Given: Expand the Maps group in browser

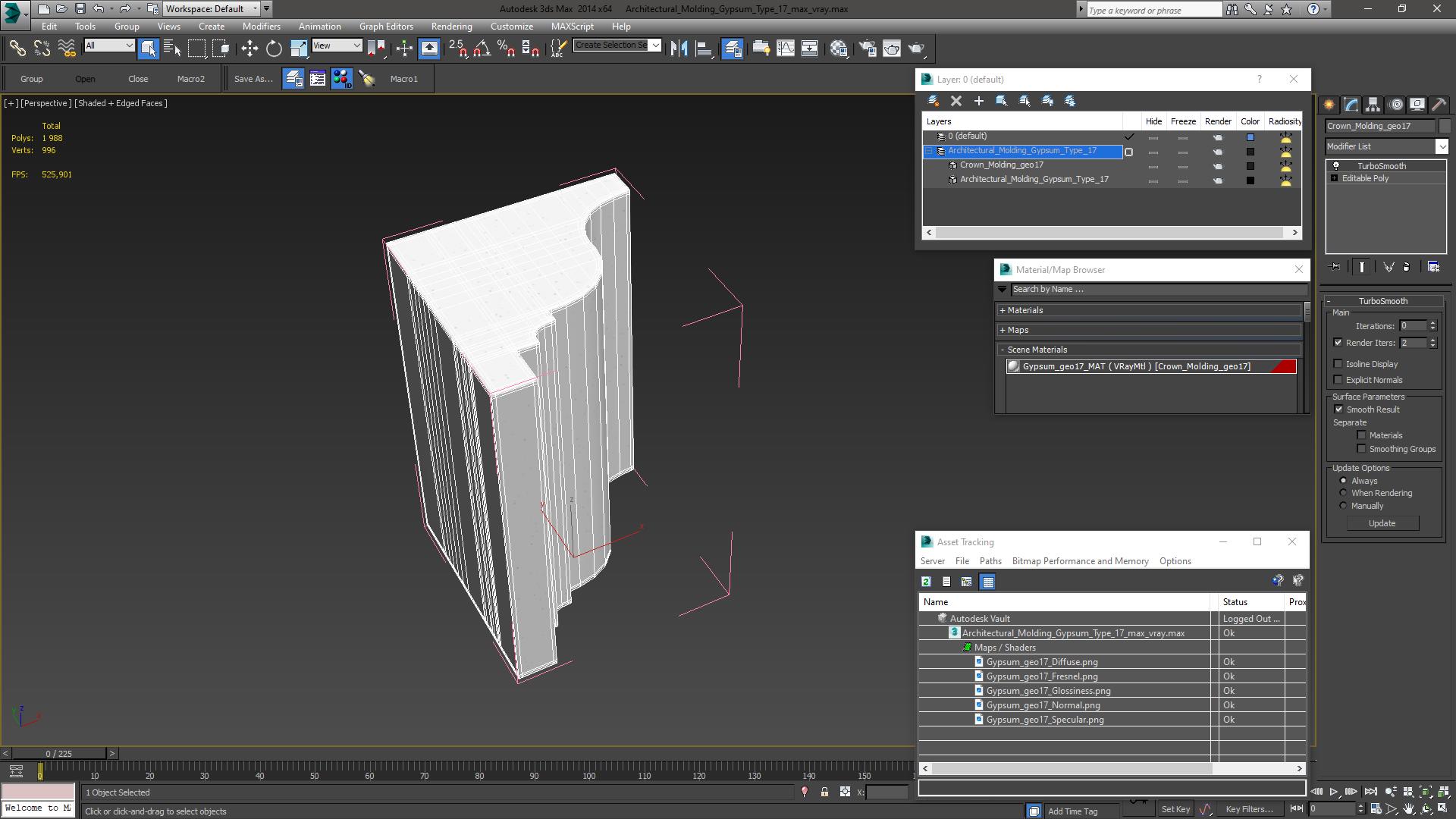Looking at the screenshot, I should click(x=1002, y=330).
